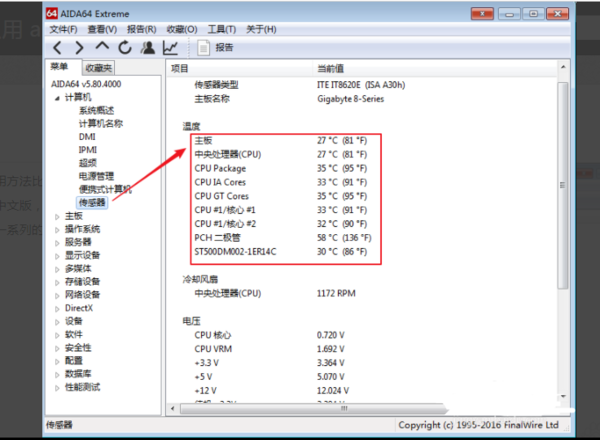Expand the 数据库 tree node
This screenshot has width=600, height=440.
point(57,375)
